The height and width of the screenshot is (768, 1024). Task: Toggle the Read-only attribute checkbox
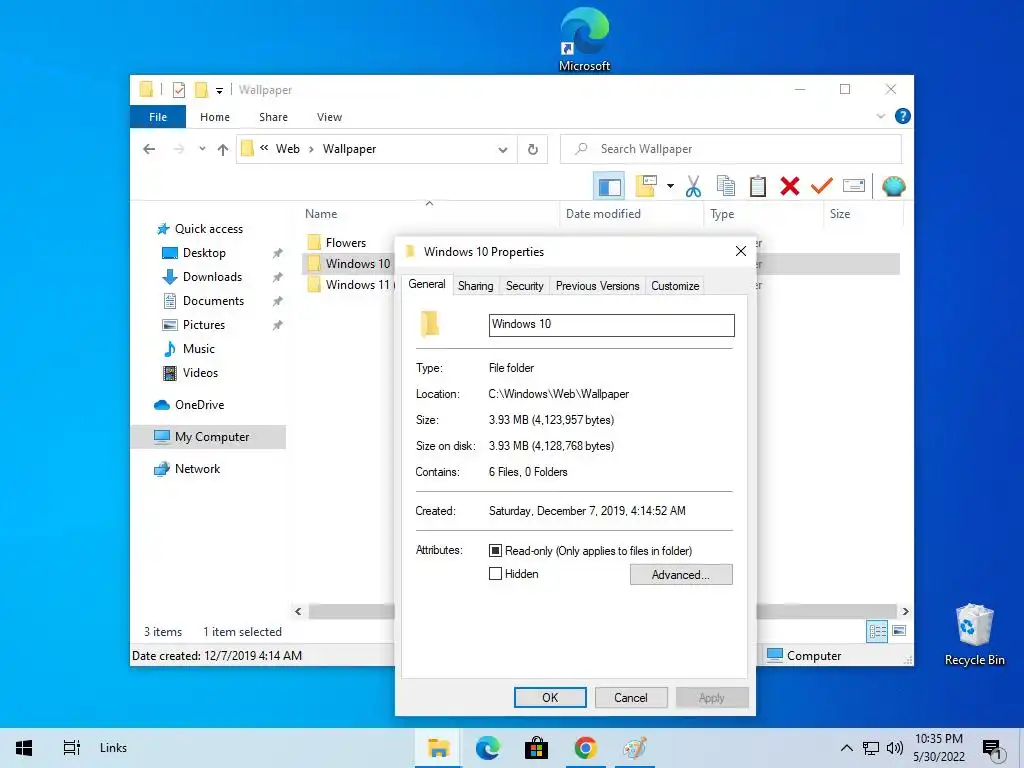(496, 551)
